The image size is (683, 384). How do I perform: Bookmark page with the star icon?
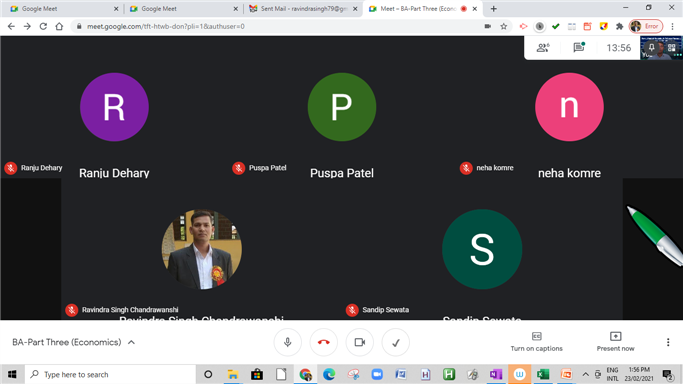pos(504,26)
